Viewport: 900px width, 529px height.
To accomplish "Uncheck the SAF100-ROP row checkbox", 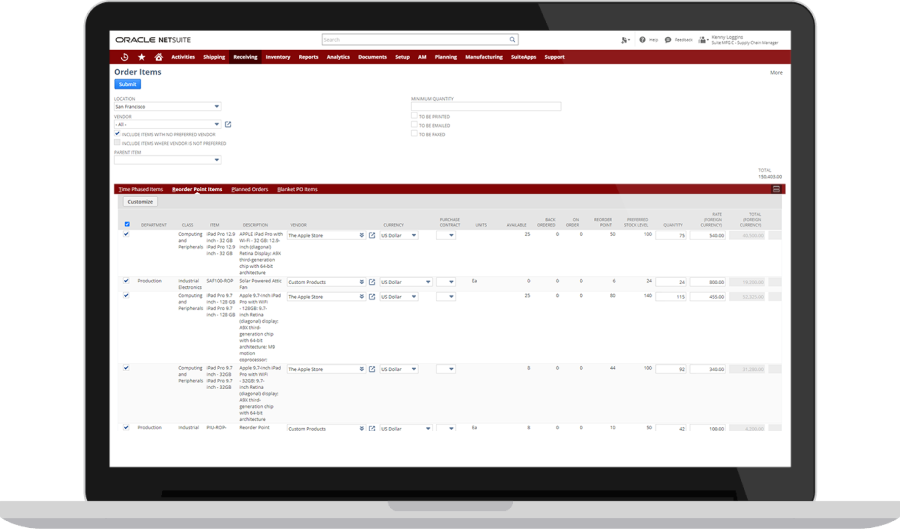I will 126,281.
